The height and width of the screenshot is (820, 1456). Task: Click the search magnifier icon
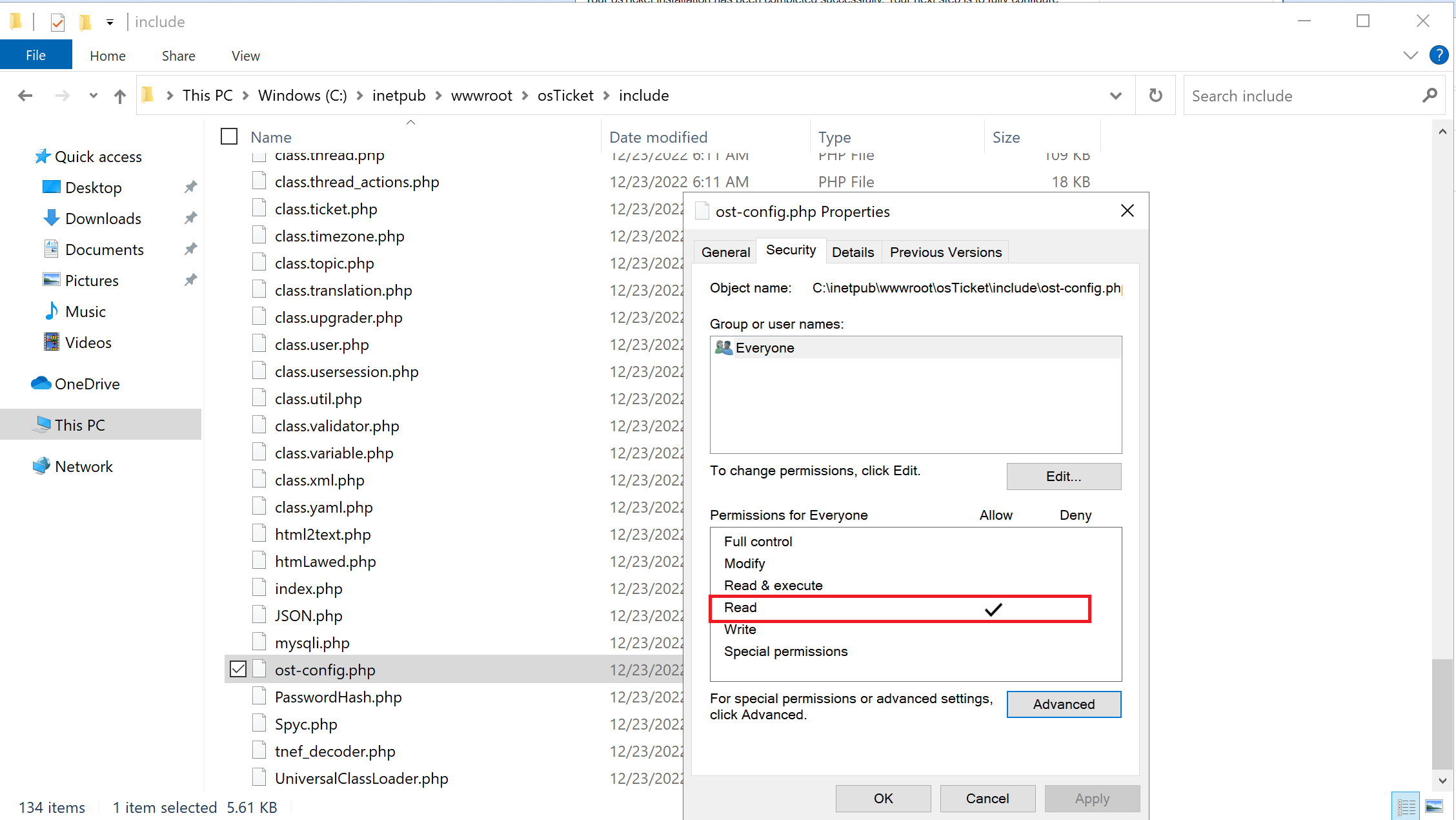pos(1430,96)
